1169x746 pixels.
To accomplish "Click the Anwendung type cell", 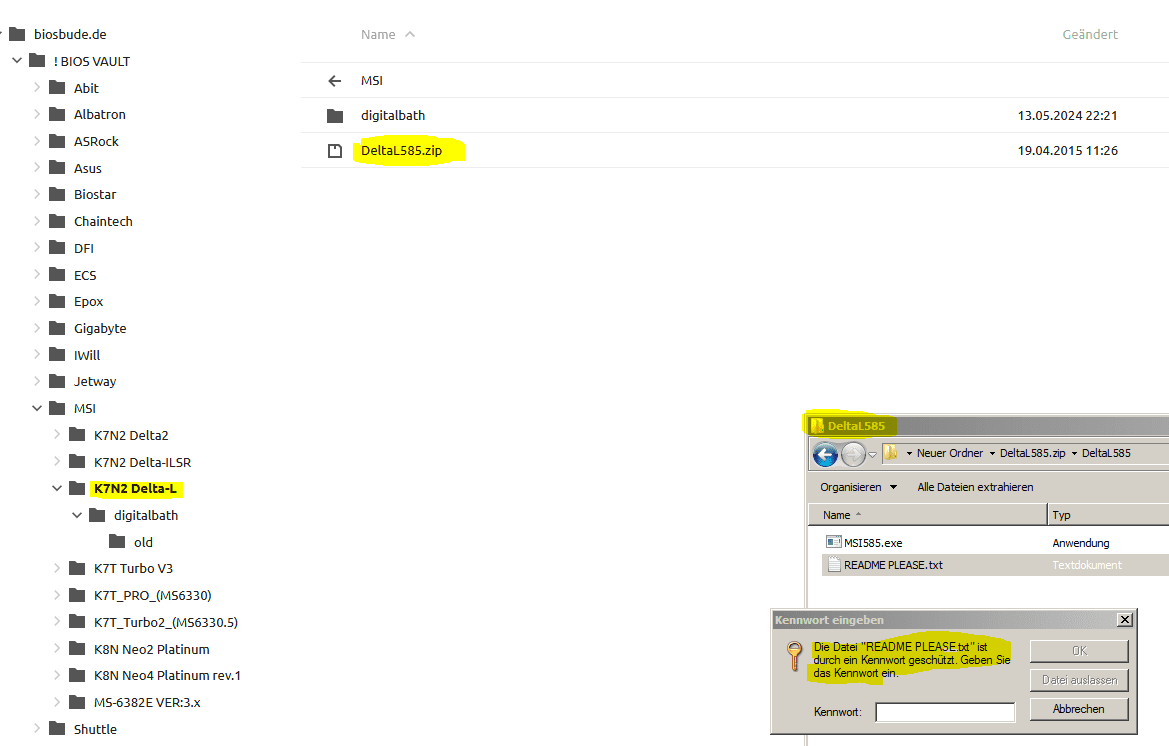I will [1080, 543].
